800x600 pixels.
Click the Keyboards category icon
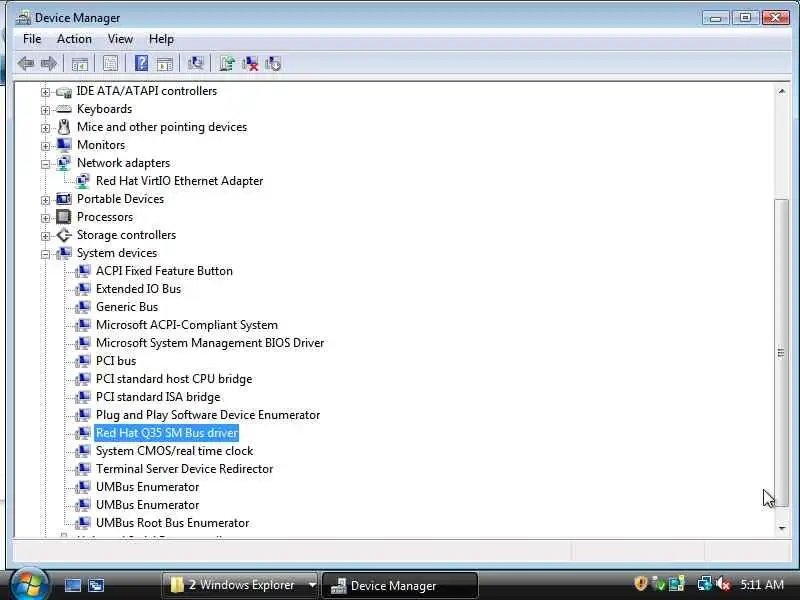(64, 109)
